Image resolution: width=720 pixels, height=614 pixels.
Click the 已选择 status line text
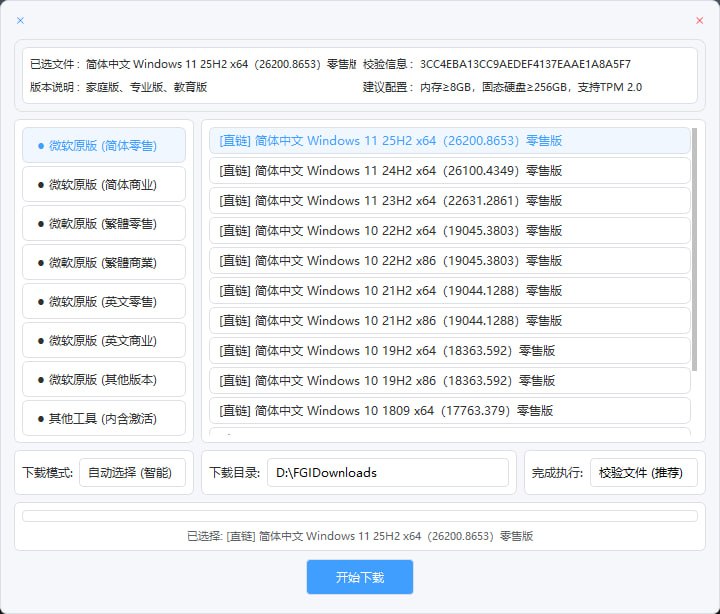[360, 536]
